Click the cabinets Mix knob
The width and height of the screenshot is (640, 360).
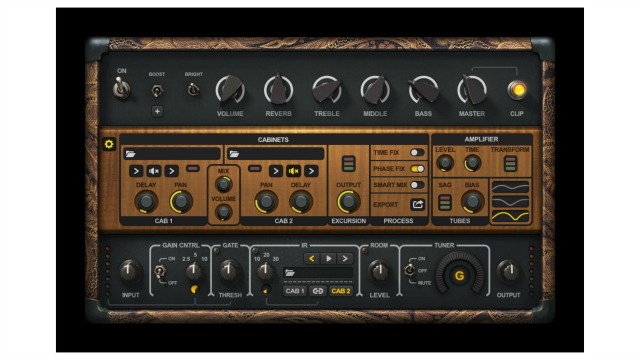point(223,184)
